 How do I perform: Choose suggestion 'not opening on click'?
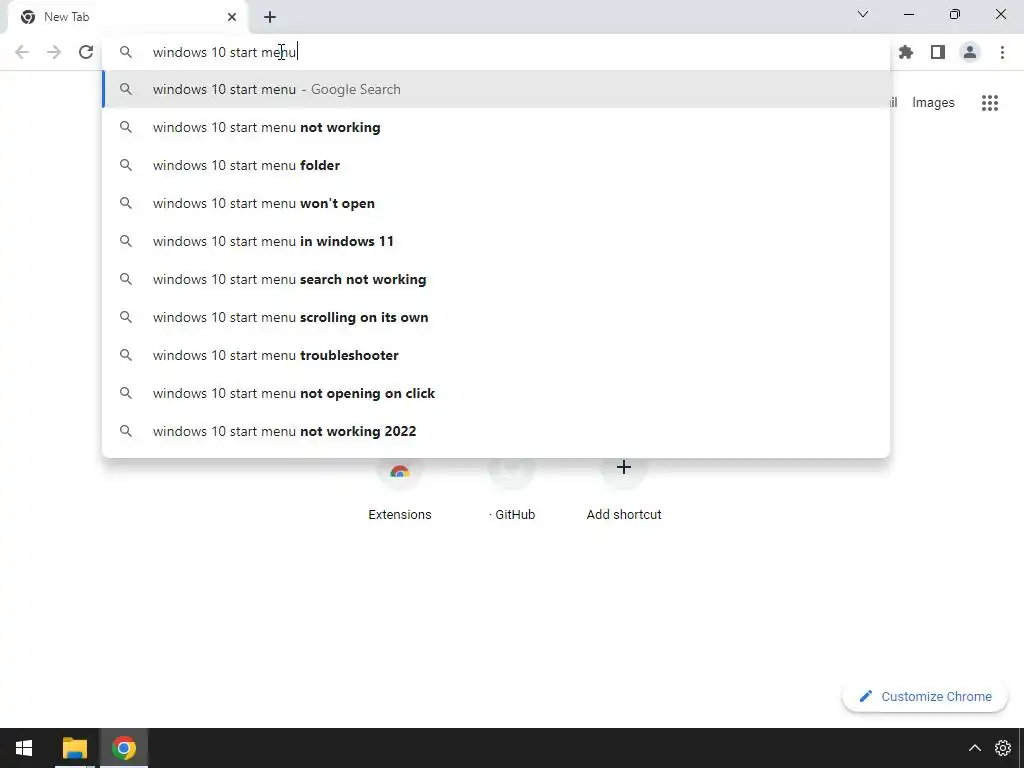coord(496,393)
